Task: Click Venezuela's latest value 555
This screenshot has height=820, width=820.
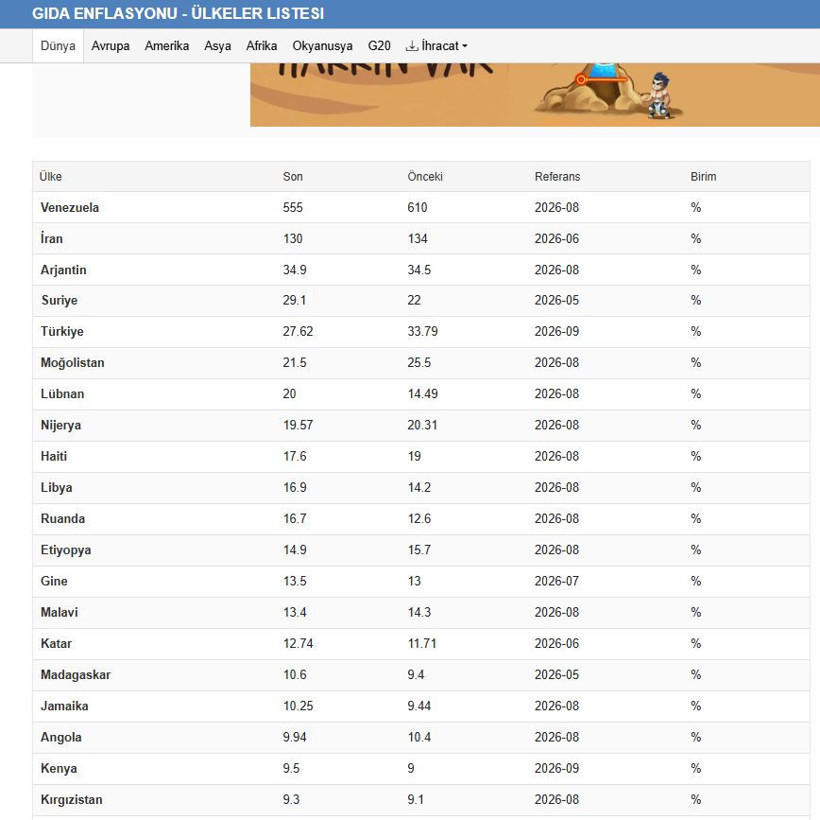Action: pyautogui.click(x=293, y=208)
